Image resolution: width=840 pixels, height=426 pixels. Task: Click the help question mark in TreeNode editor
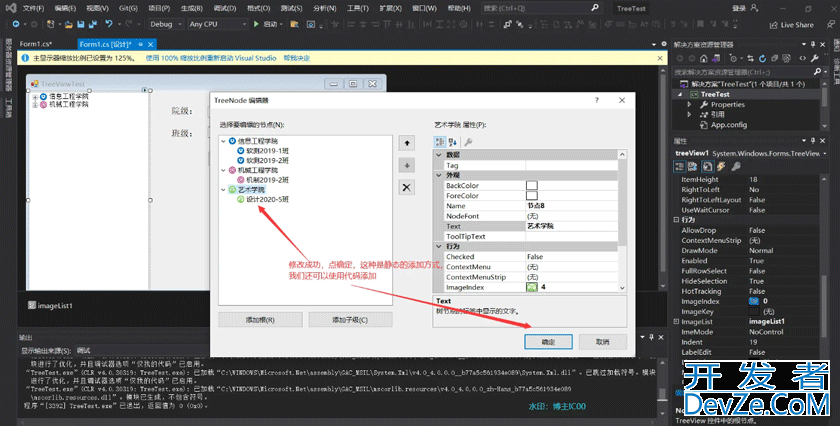pos(597,100)
